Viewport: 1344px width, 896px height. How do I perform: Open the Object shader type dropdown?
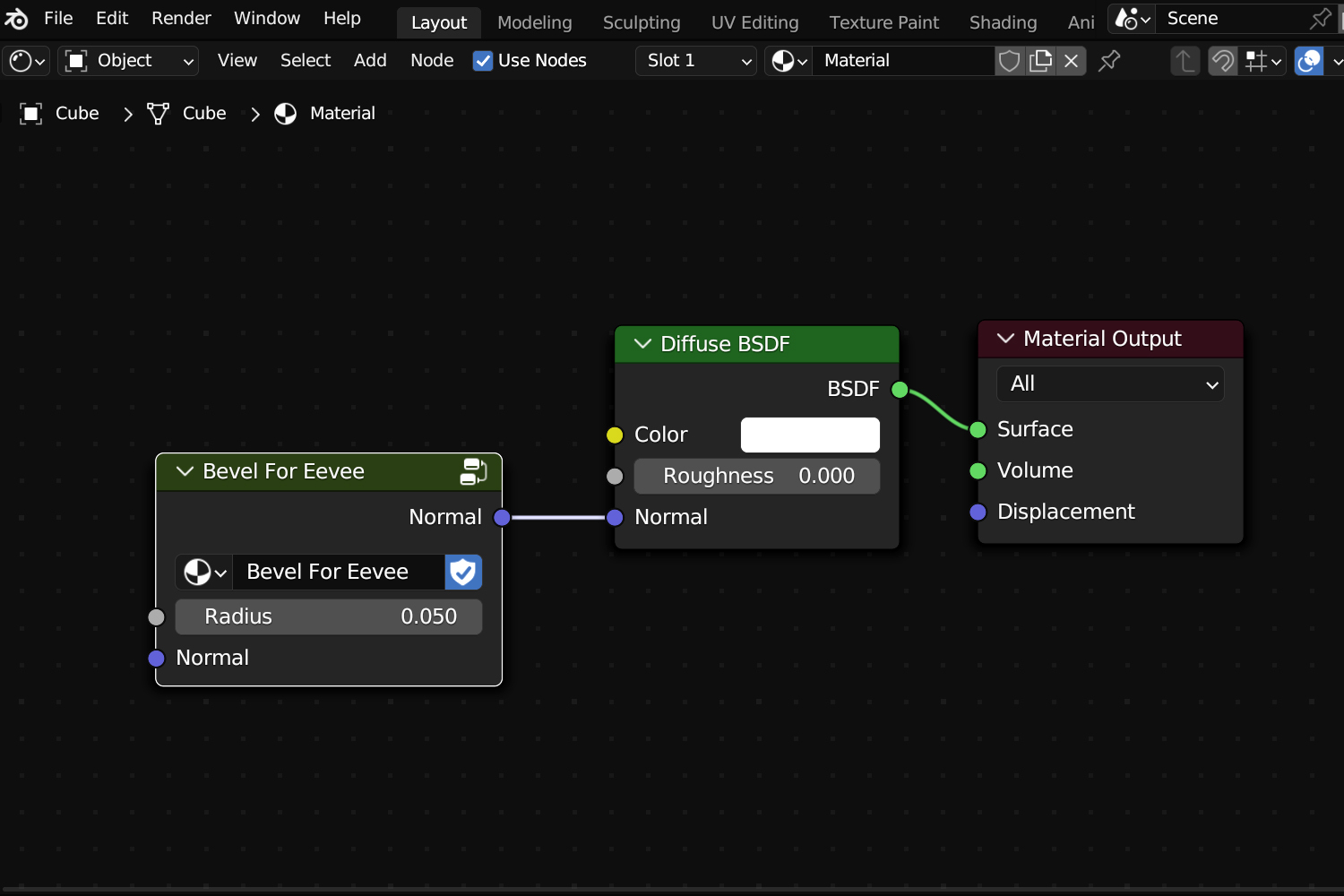click(x=128, y=61)
